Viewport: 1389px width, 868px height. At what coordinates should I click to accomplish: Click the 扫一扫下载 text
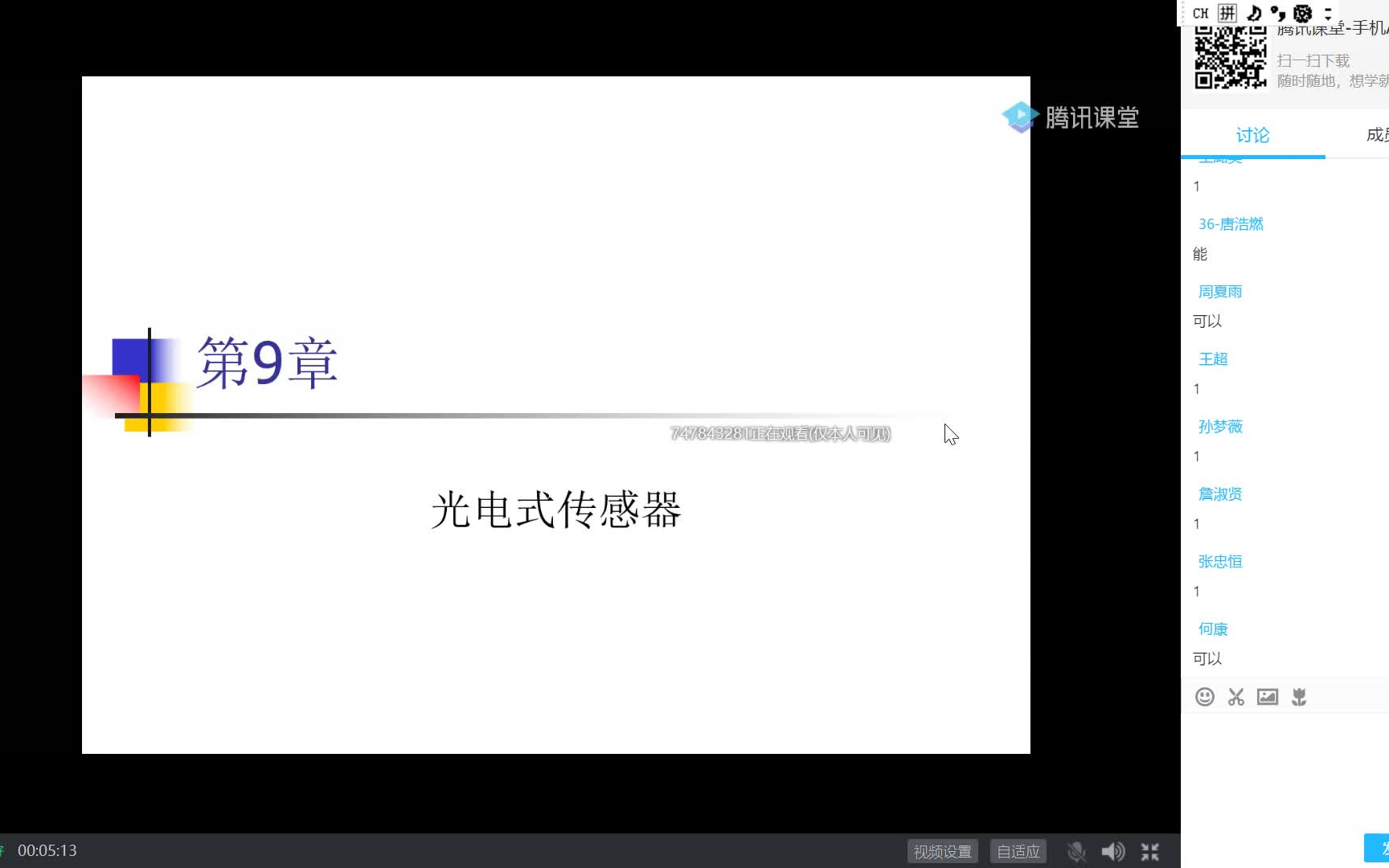(1313, 61)
